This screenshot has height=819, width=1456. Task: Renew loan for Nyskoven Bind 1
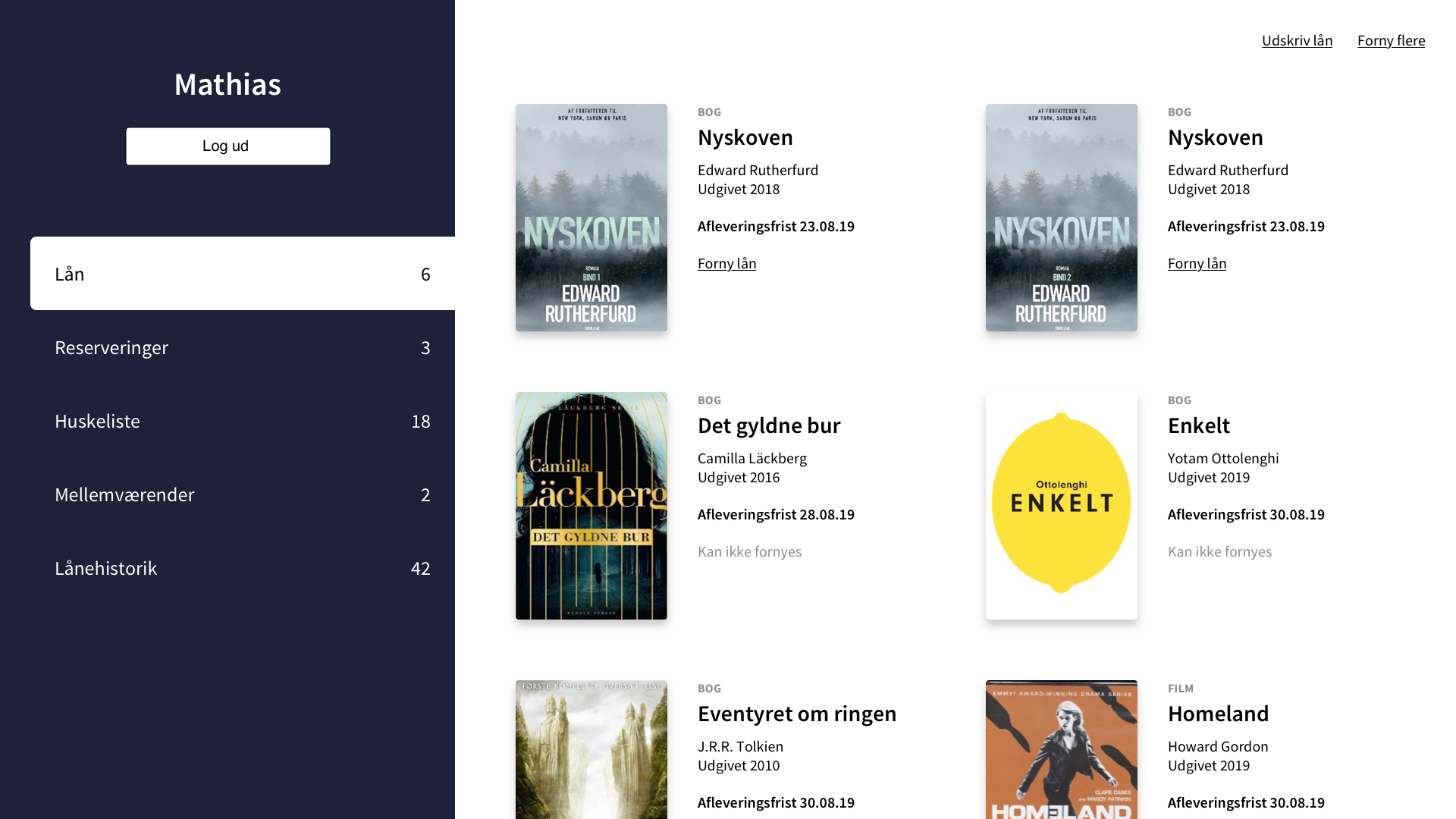pos(726,263)
